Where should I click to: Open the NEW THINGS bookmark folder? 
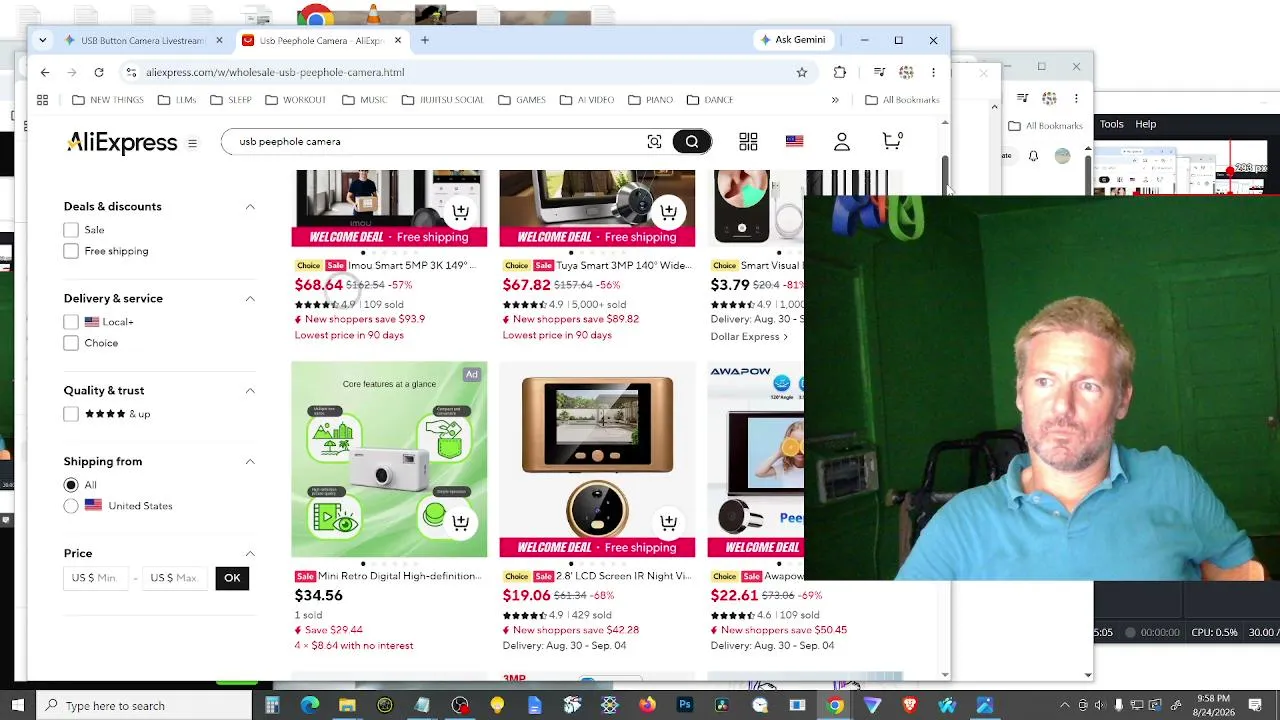108,100
